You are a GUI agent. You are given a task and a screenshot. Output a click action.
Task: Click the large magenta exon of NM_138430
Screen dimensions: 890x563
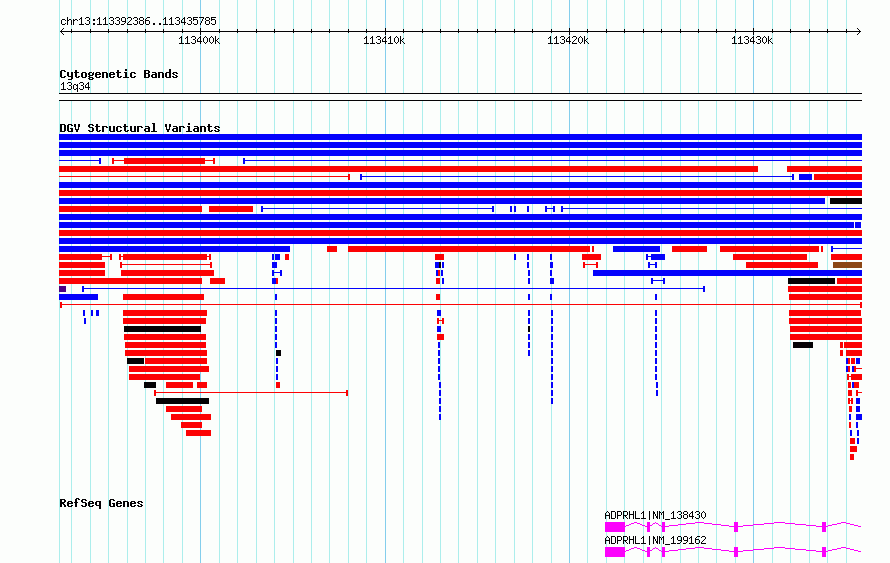615,527
